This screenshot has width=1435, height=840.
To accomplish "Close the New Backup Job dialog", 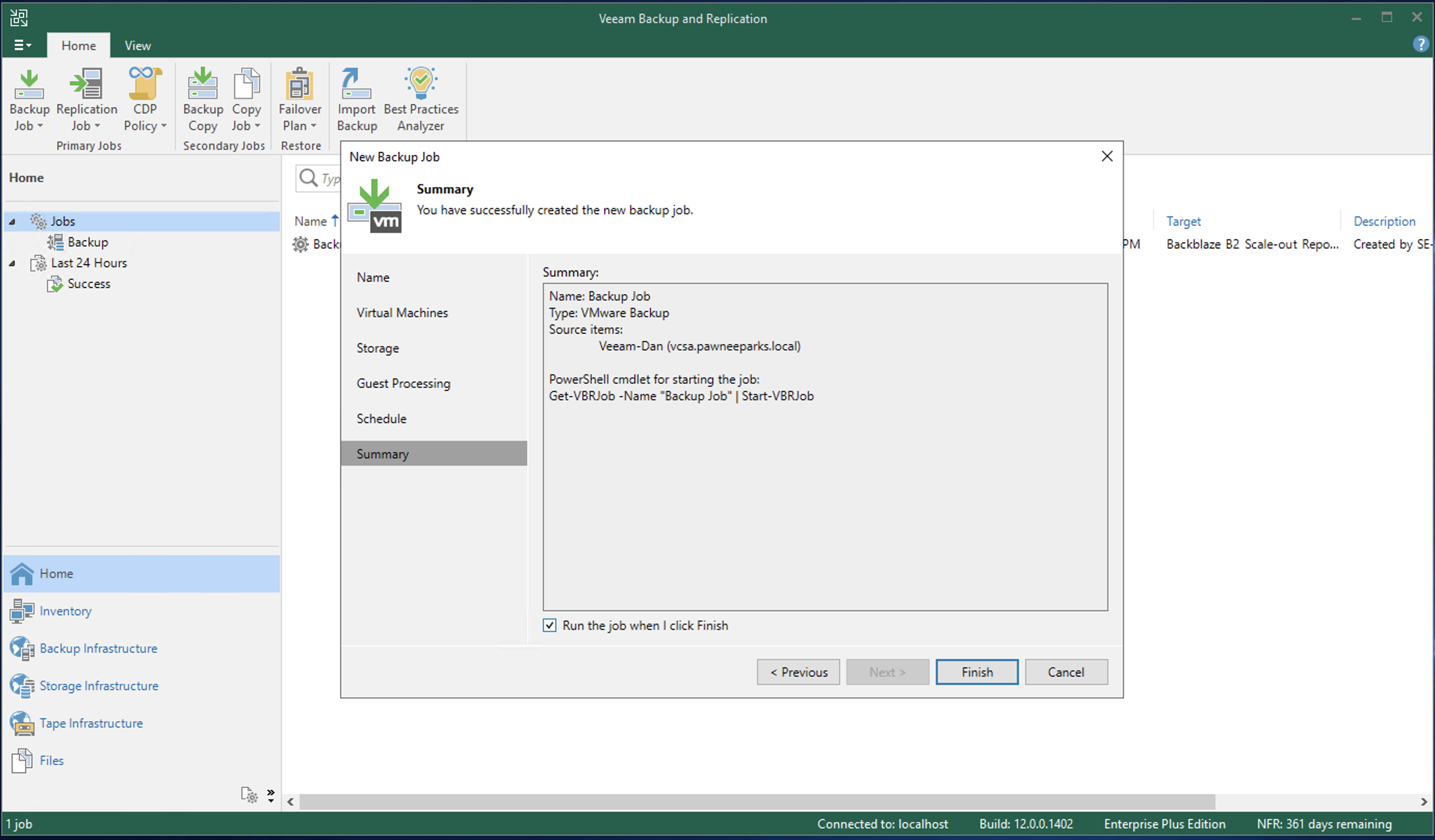I will (x=1106, y=156).
